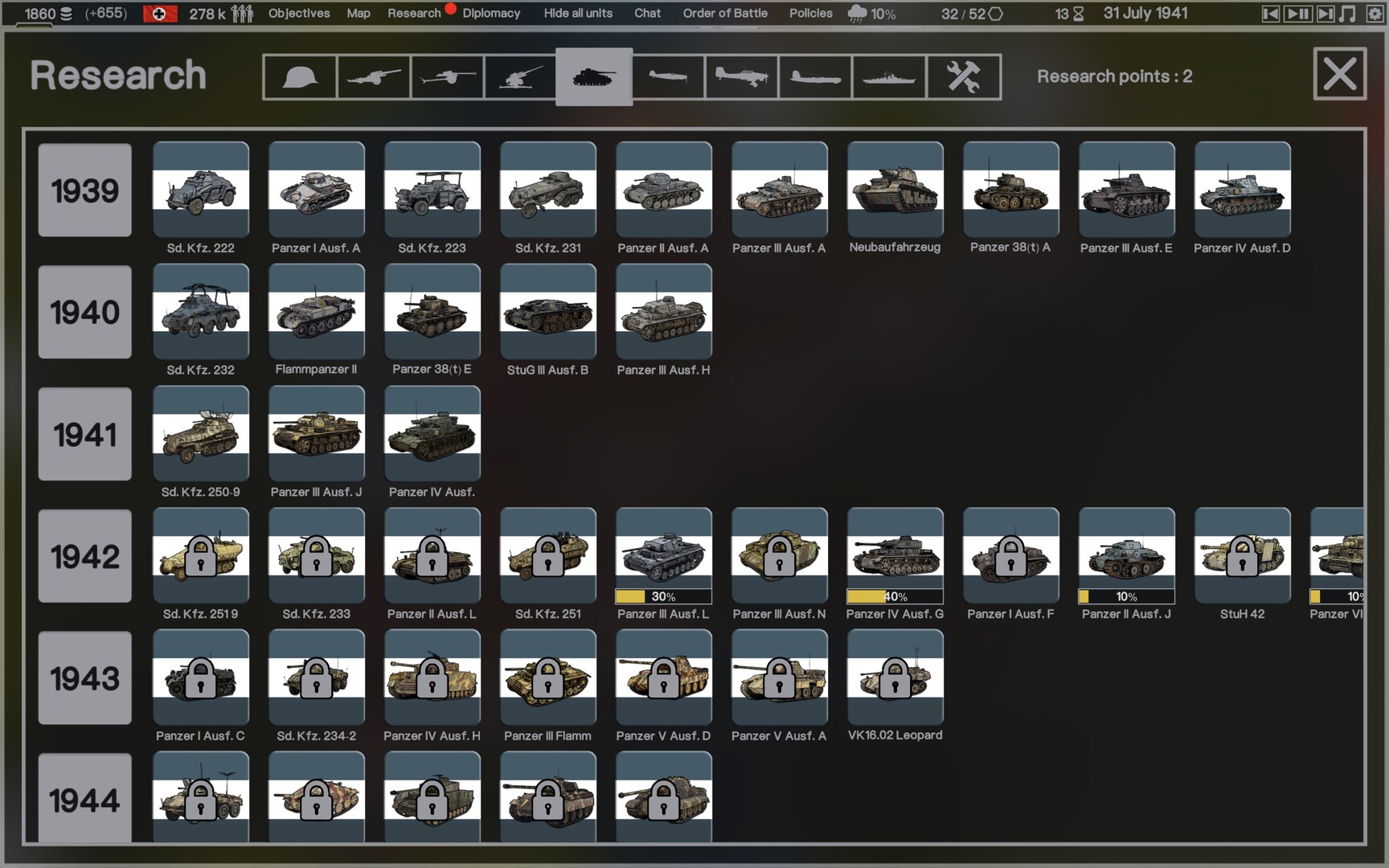Click the rain weather 10% indicator
This screenshot has width=1389, height=868.
point(871,14)
